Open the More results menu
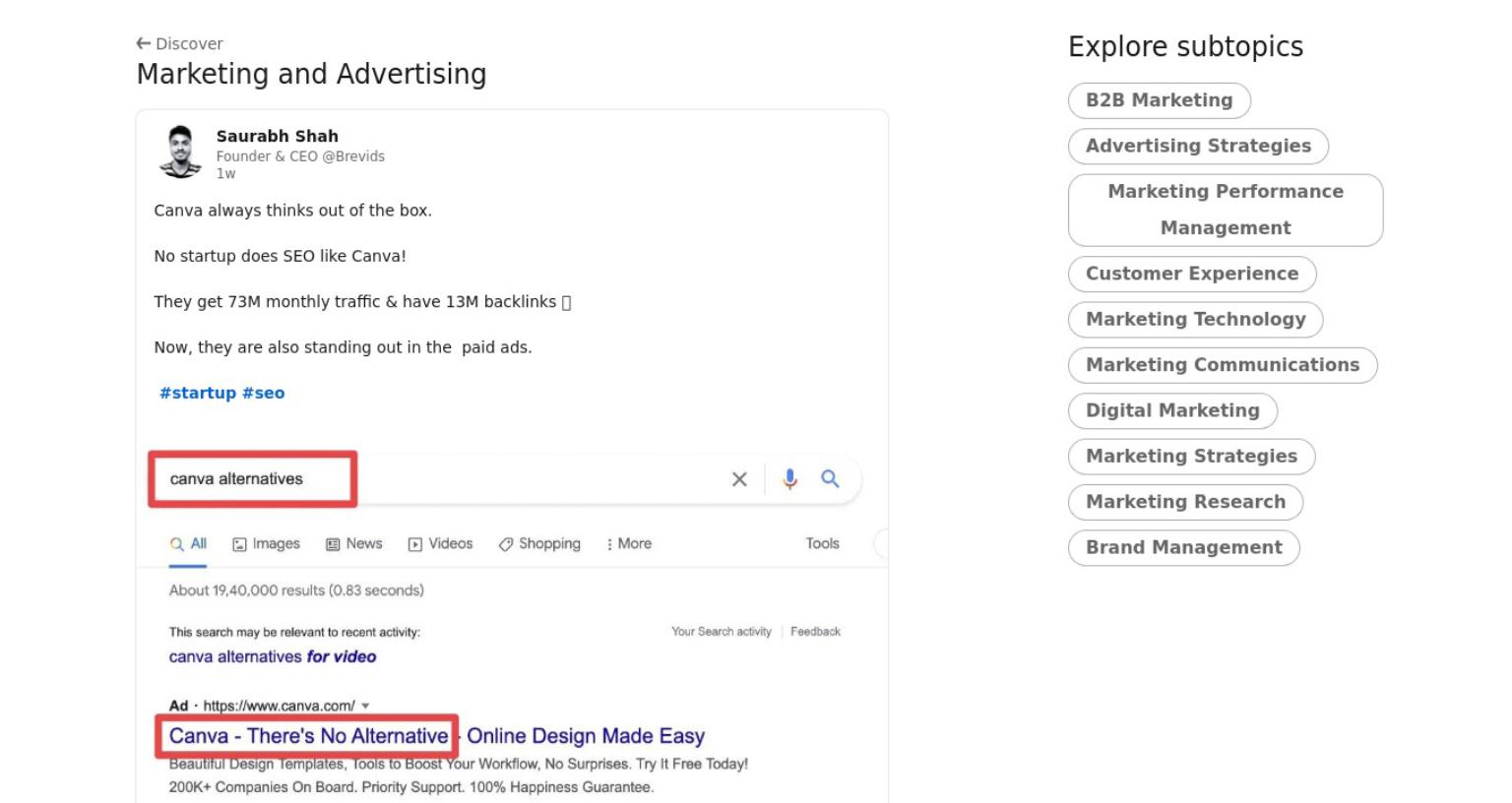 tap(629, 544)
